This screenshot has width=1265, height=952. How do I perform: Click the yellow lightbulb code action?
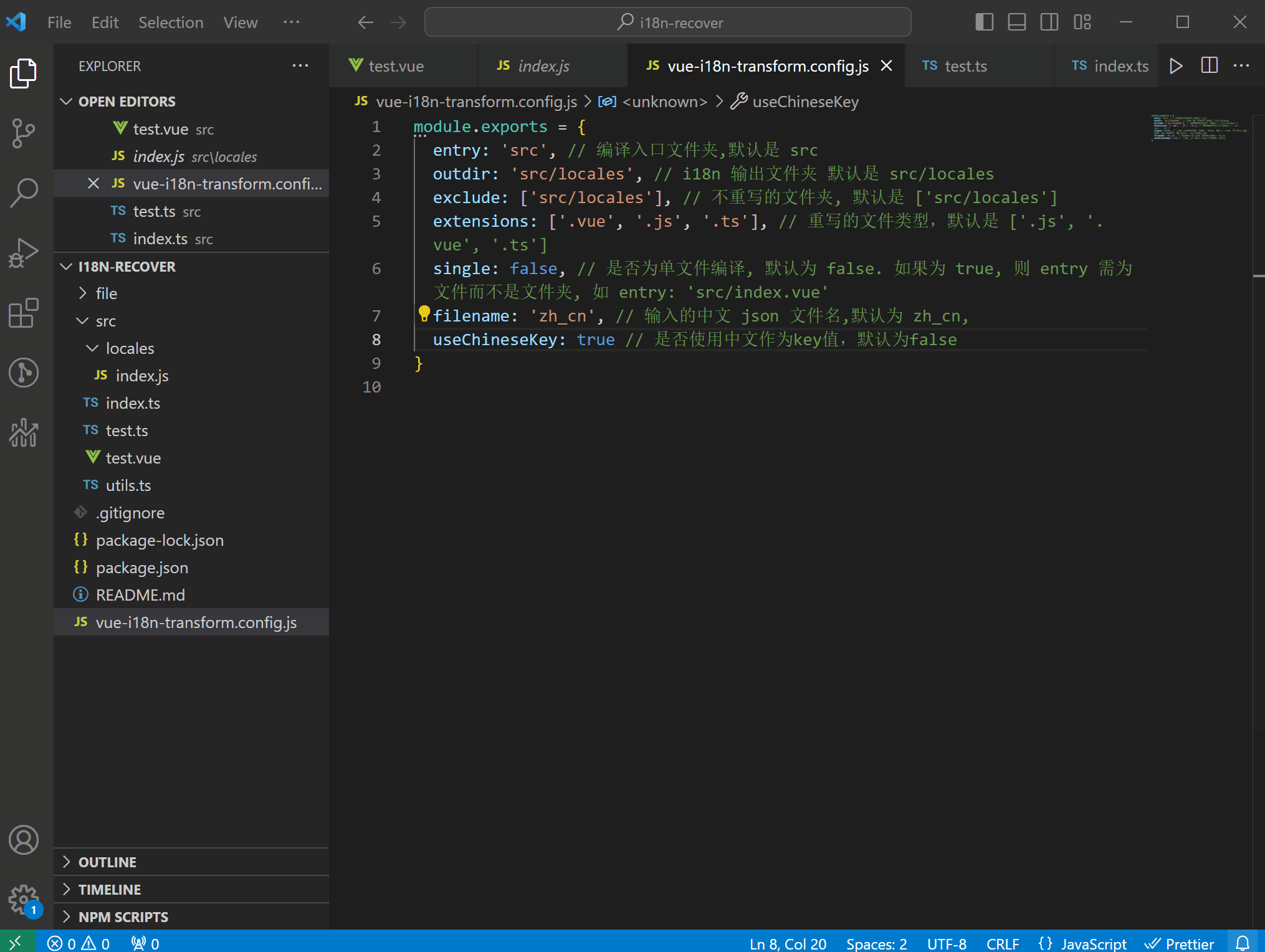click(424, 313)
